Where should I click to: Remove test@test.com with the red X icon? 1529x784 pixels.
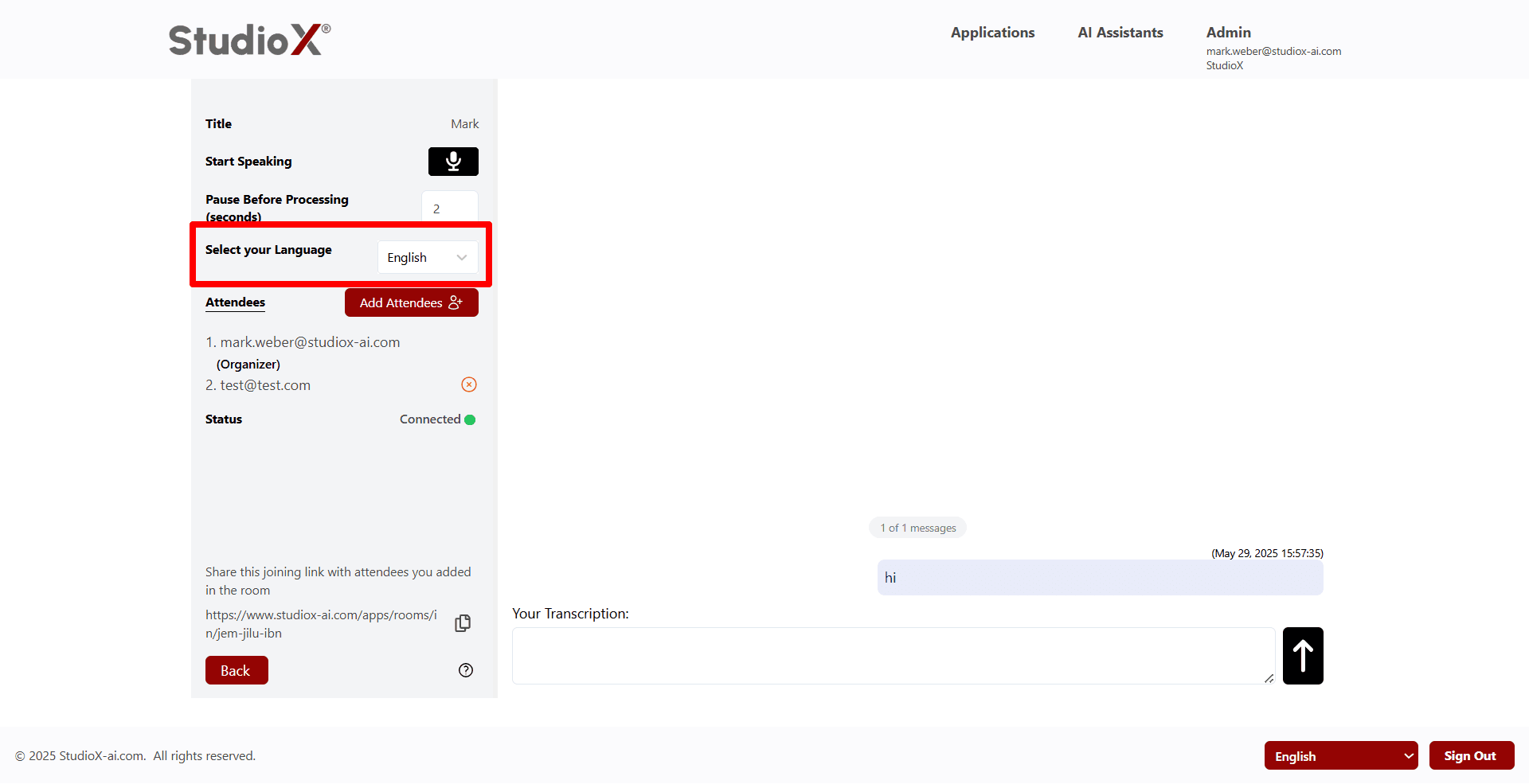(x=468, y=384)
